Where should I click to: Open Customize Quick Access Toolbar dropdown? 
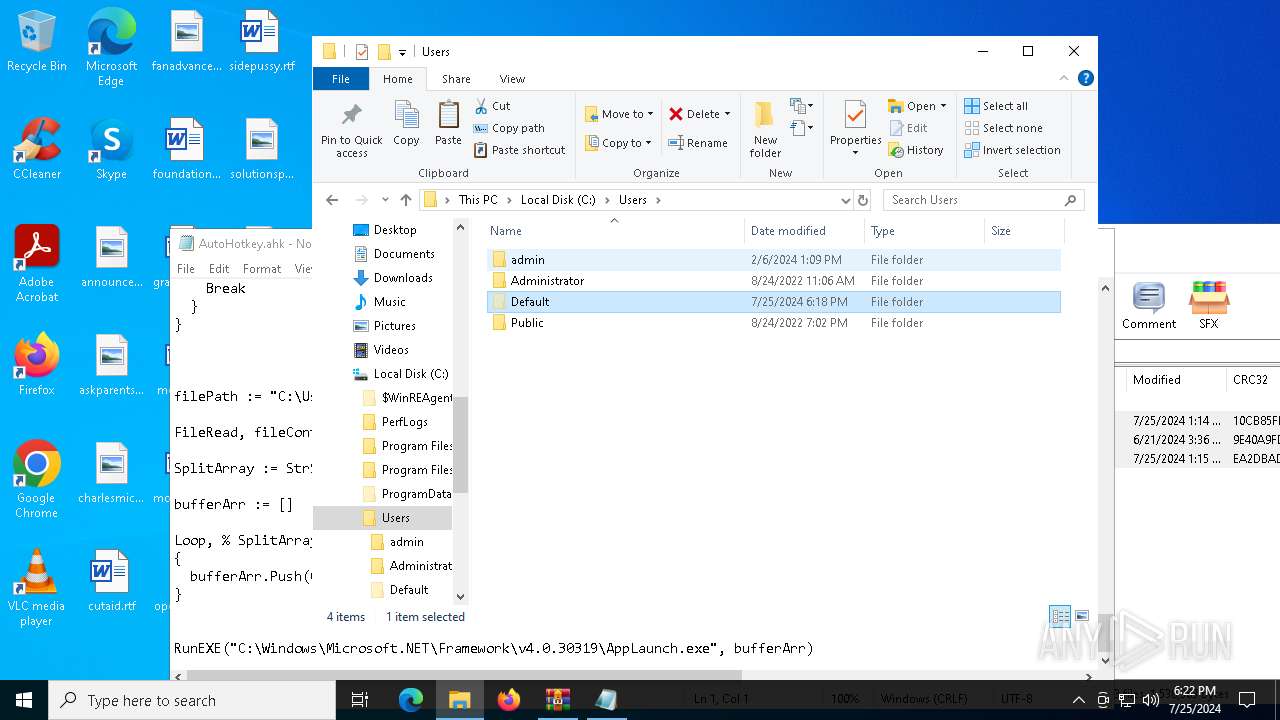coord(402,52)
